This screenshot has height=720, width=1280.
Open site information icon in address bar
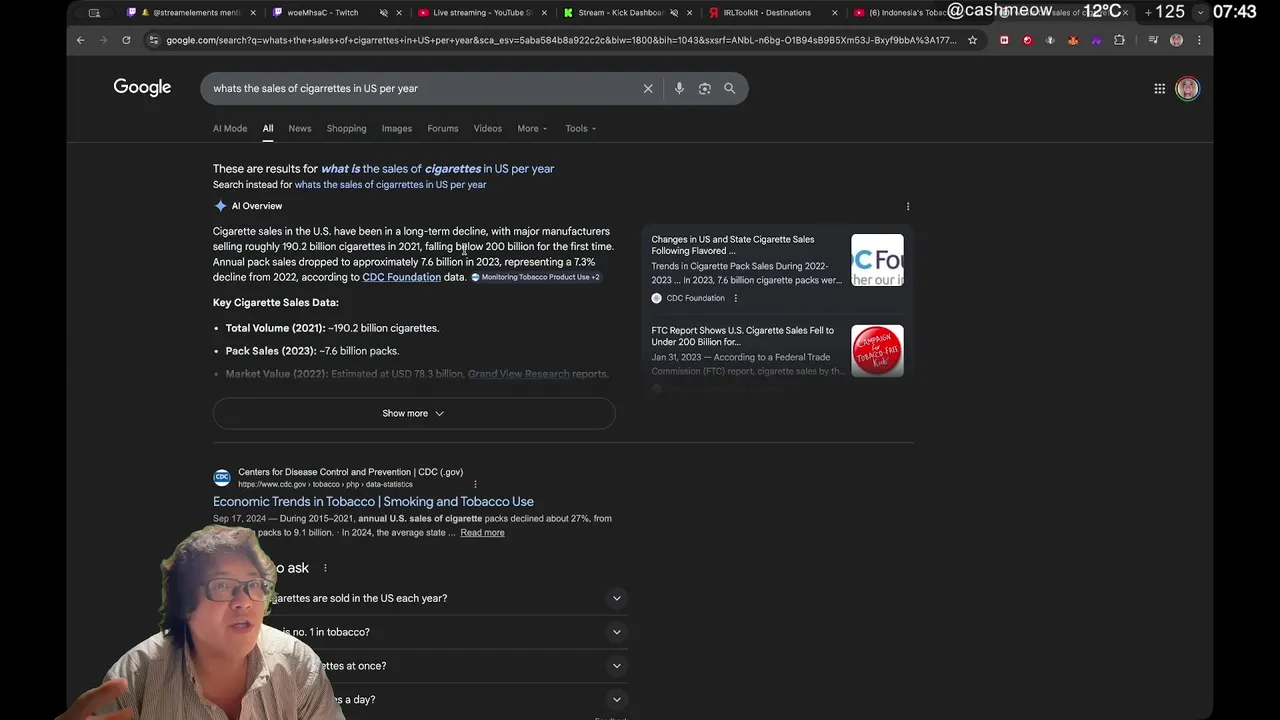[x=153, y=40]
